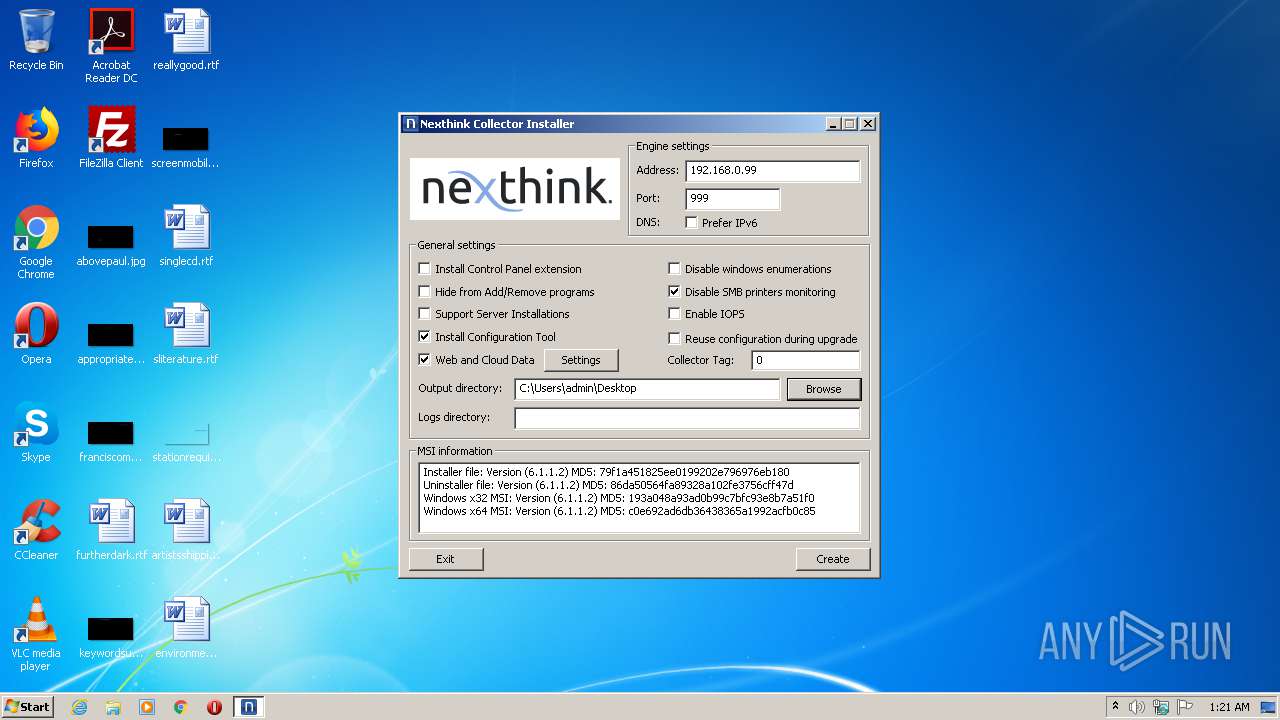Browse for an output directory
Image resolution: width=1280 pixels, height=720 pixels.
click(x=824, y=389)
